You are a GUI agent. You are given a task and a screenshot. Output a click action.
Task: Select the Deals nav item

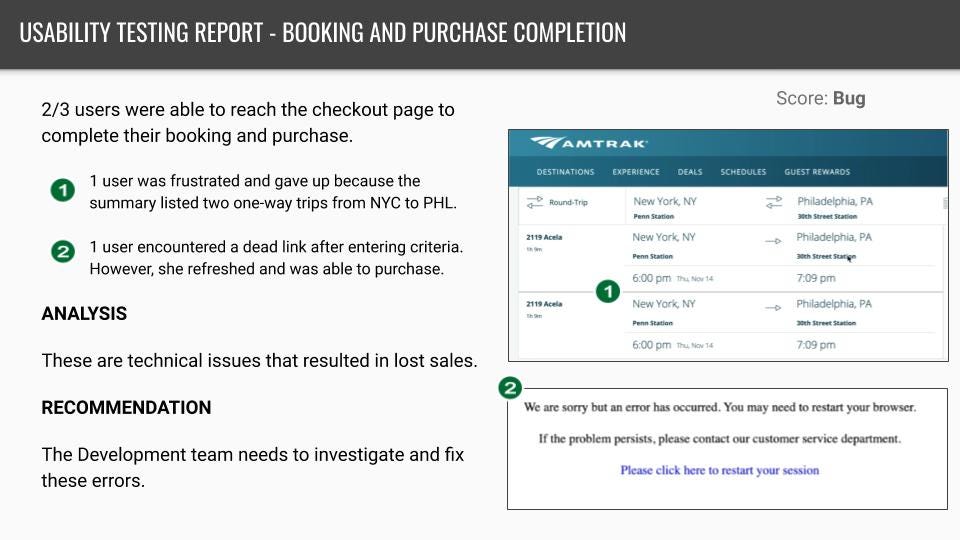(690, 172)
